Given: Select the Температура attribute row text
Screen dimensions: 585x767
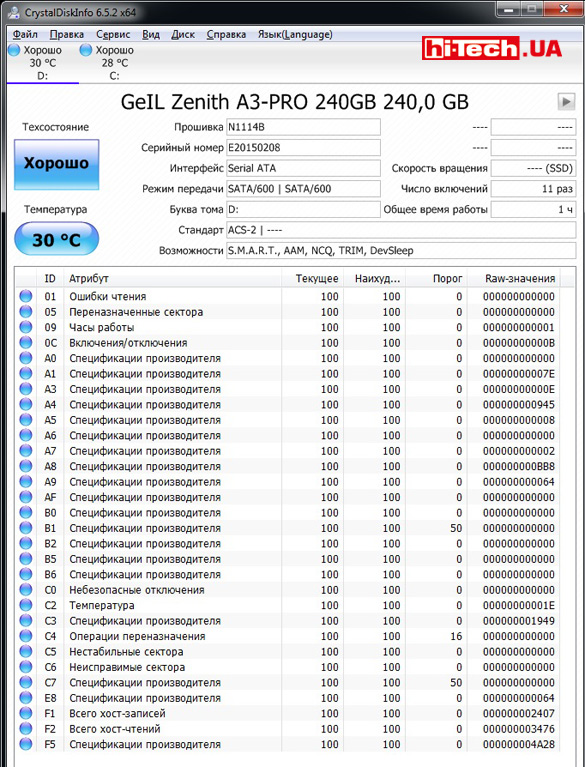Looking at the screenshot, I should click(x=102, y=606).
